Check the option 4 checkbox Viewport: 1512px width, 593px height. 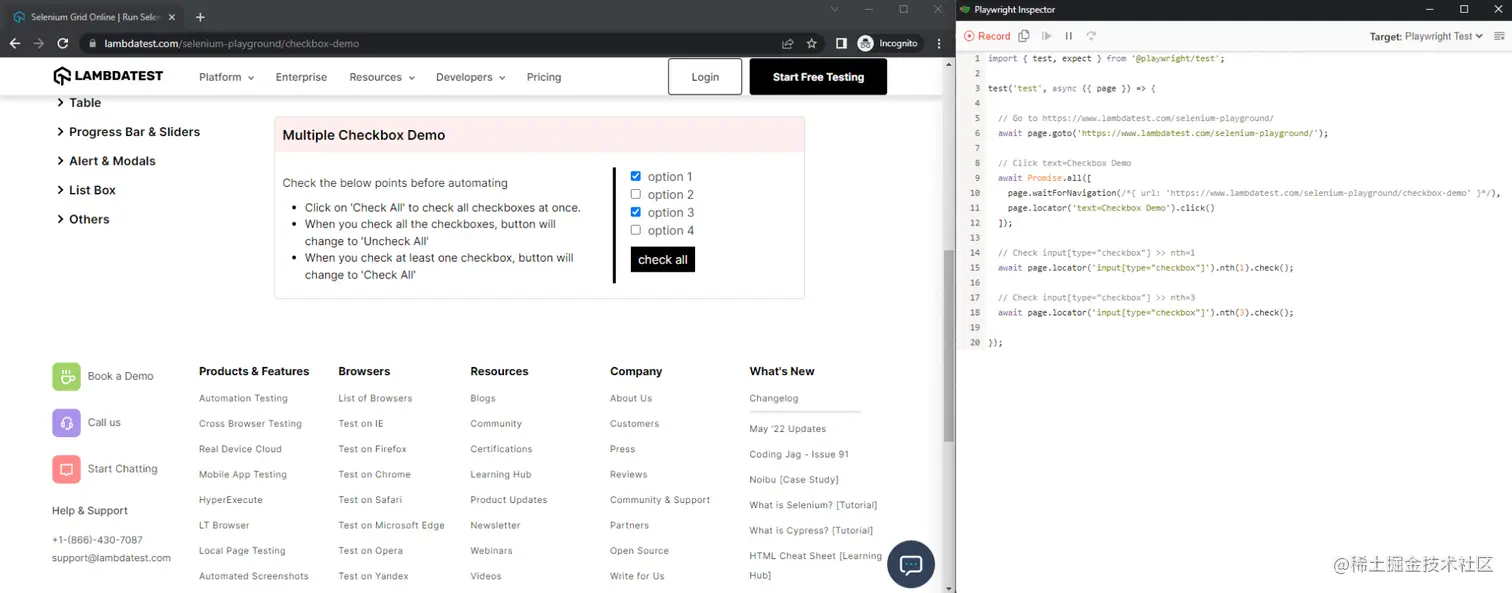636,230
